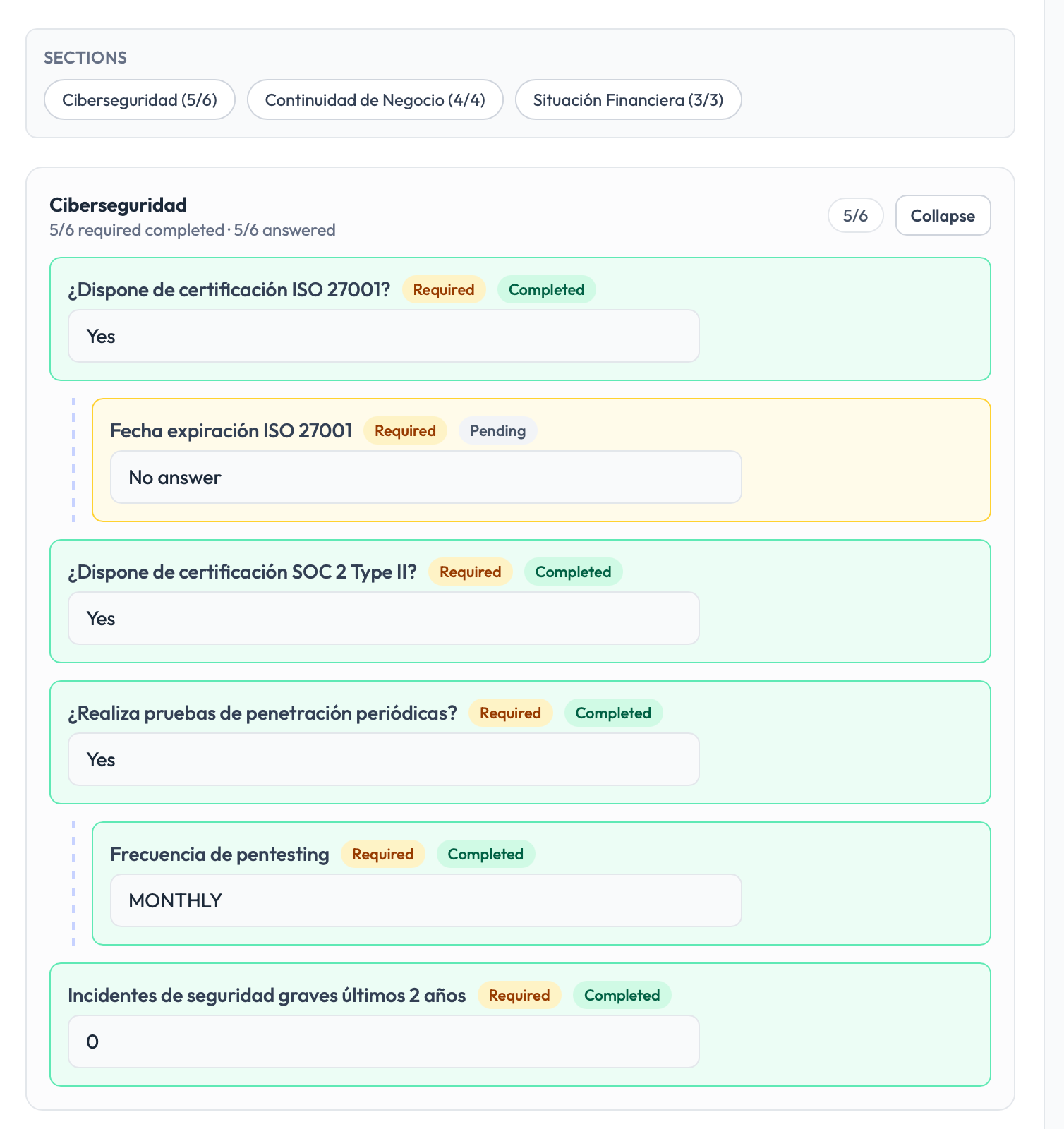Screen dimensions: 1064x1129
Task: Click '5/6 required completed · 5/6 answered' text
Action: (x=193, y=230)
